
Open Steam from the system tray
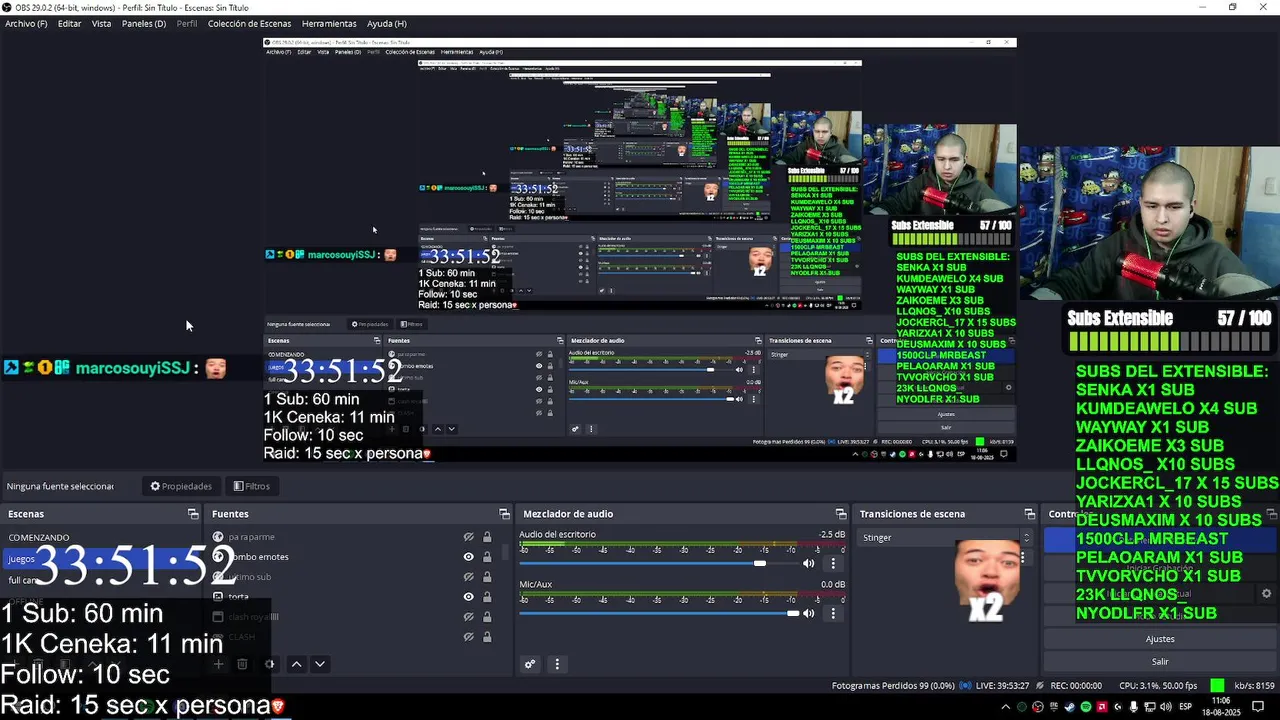[1070, 707]
